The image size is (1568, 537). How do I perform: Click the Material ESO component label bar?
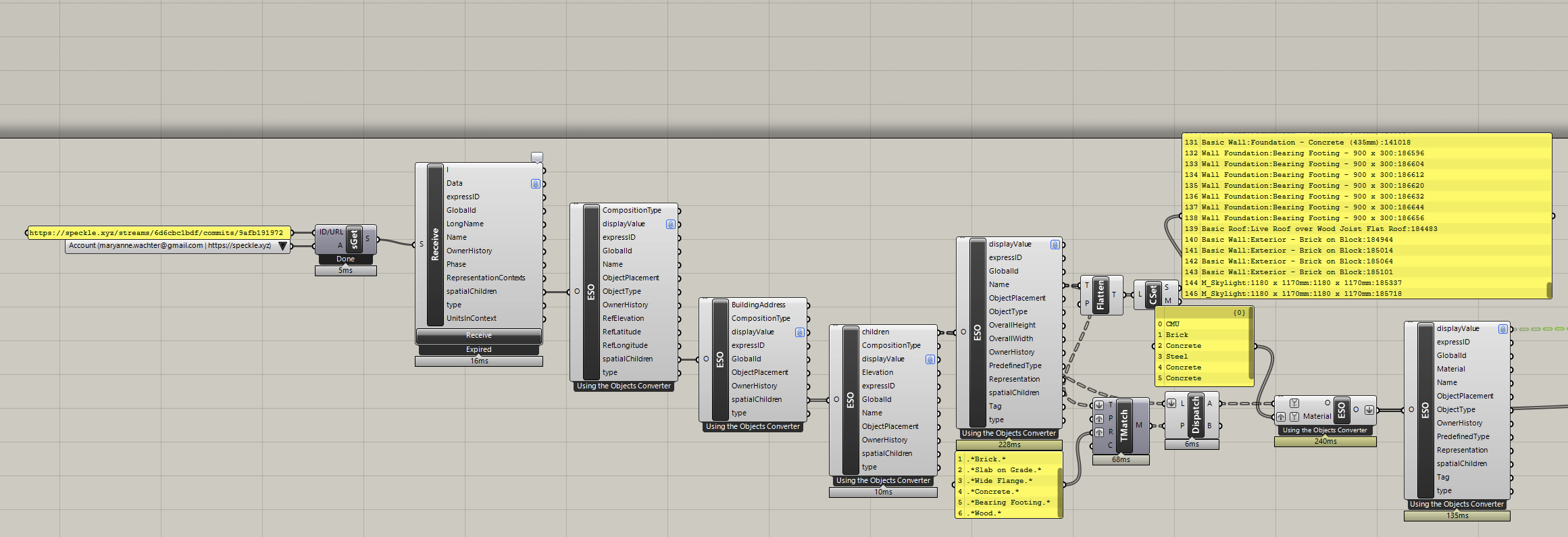click(x=1341, y=410)
